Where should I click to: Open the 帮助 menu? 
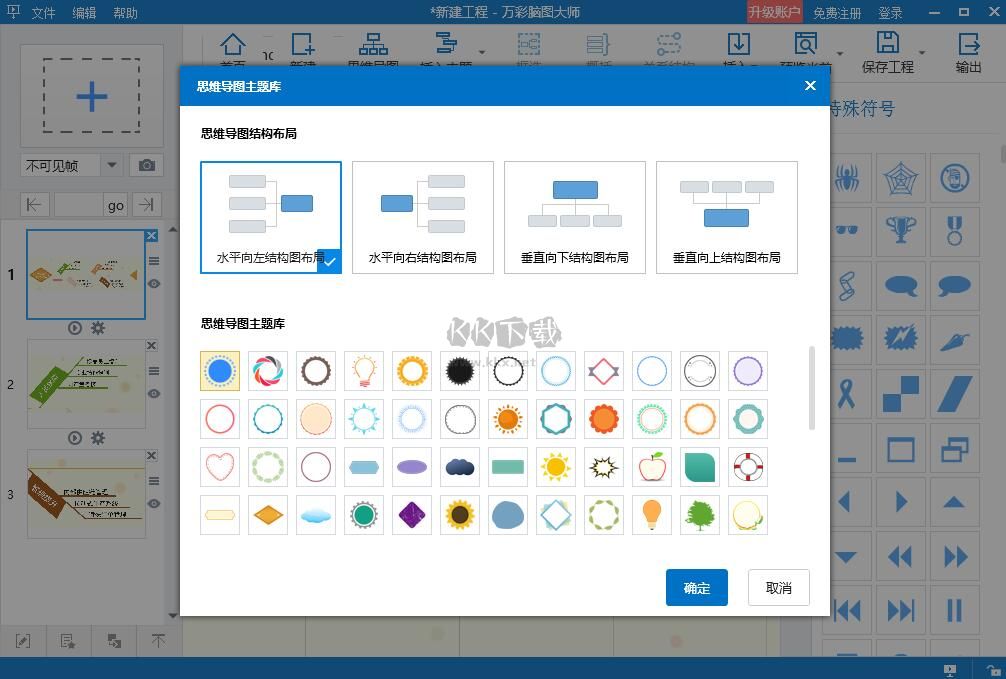pyautogui.click(x=125, y=12)
